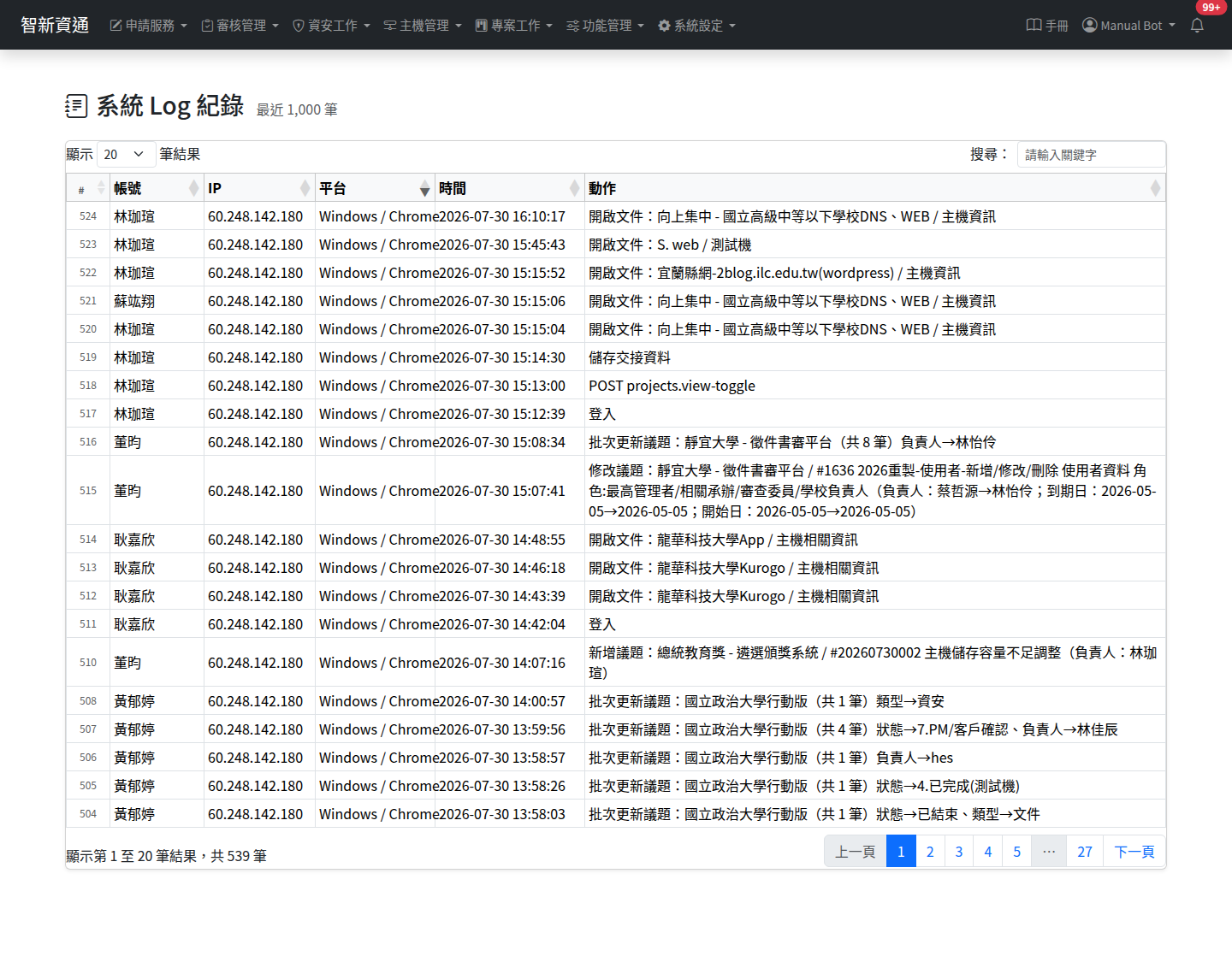Viewport: 1232px width, 962px height.
Task: Jump to last page 27
Action: point(1085,852)
